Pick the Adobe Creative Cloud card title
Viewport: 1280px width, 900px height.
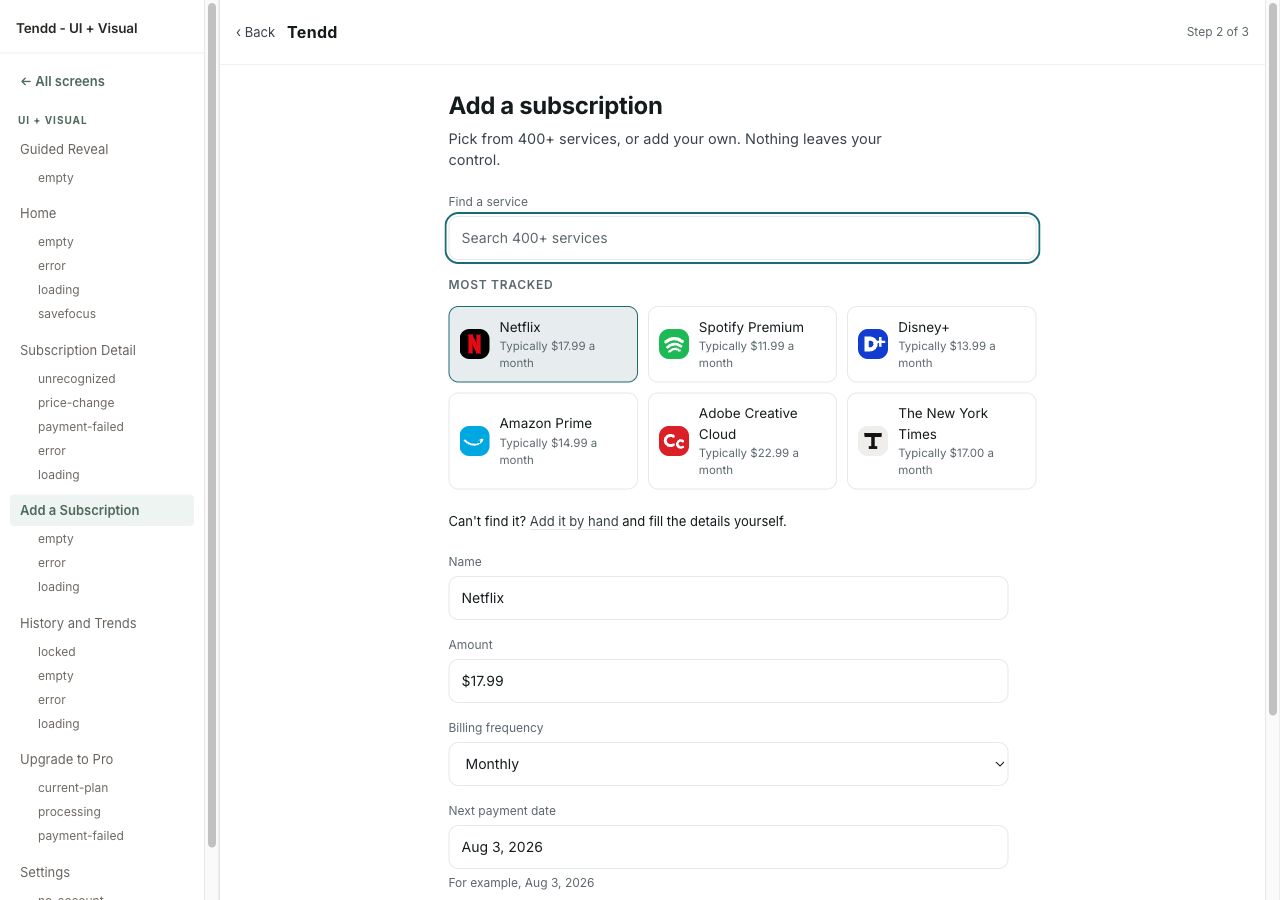tap(748, 423)
